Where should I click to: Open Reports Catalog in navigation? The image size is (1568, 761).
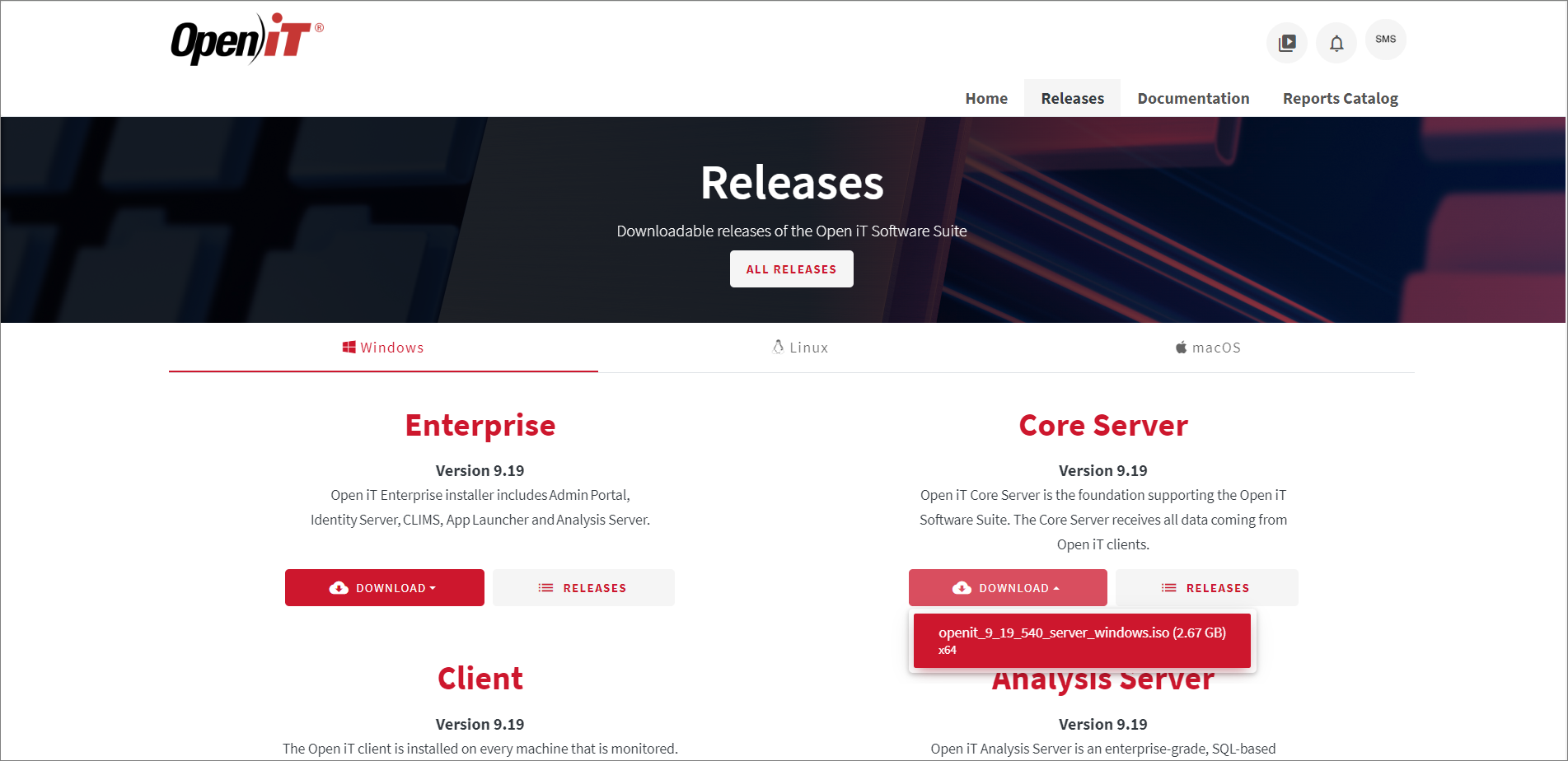point(1340,98)
